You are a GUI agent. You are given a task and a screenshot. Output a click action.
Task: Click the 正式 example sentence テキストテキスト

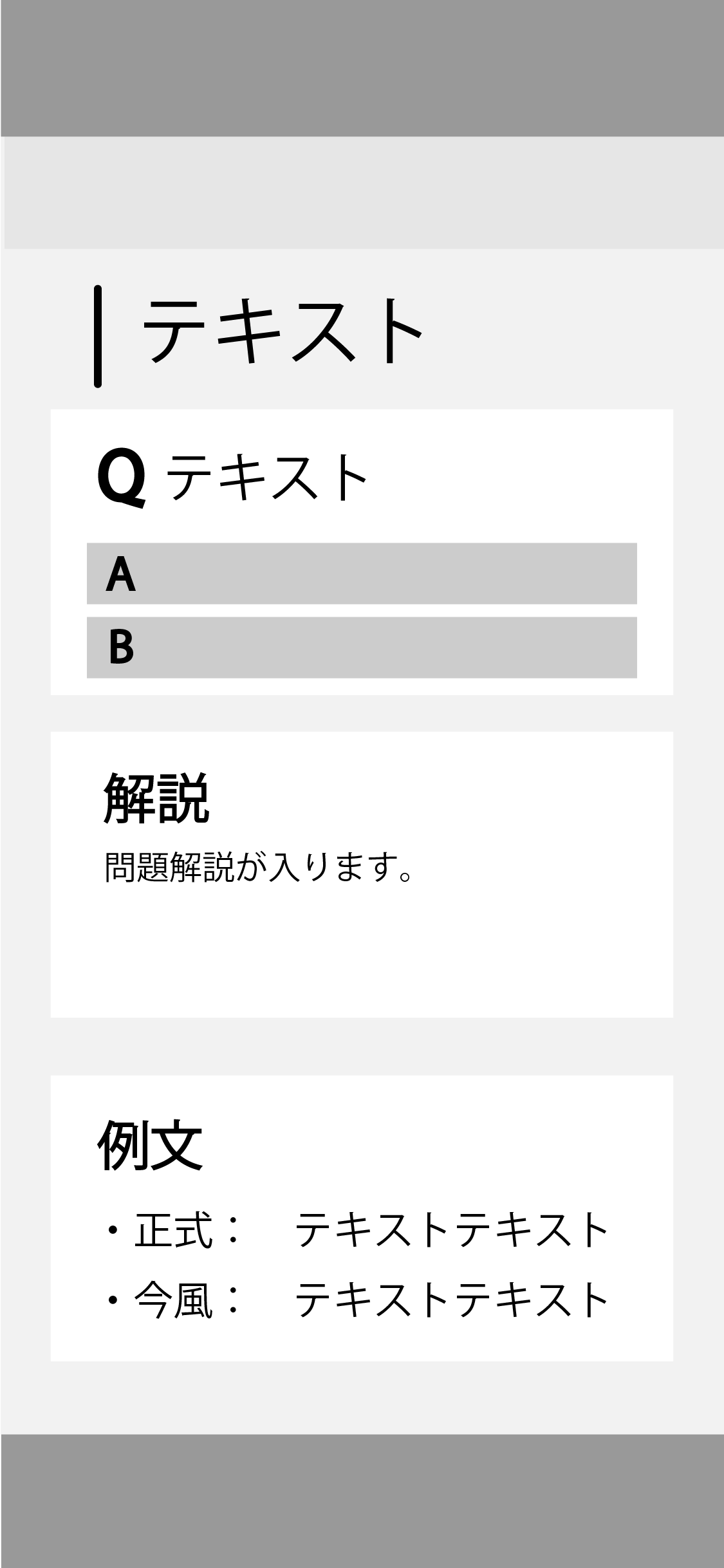point(452,1230)
